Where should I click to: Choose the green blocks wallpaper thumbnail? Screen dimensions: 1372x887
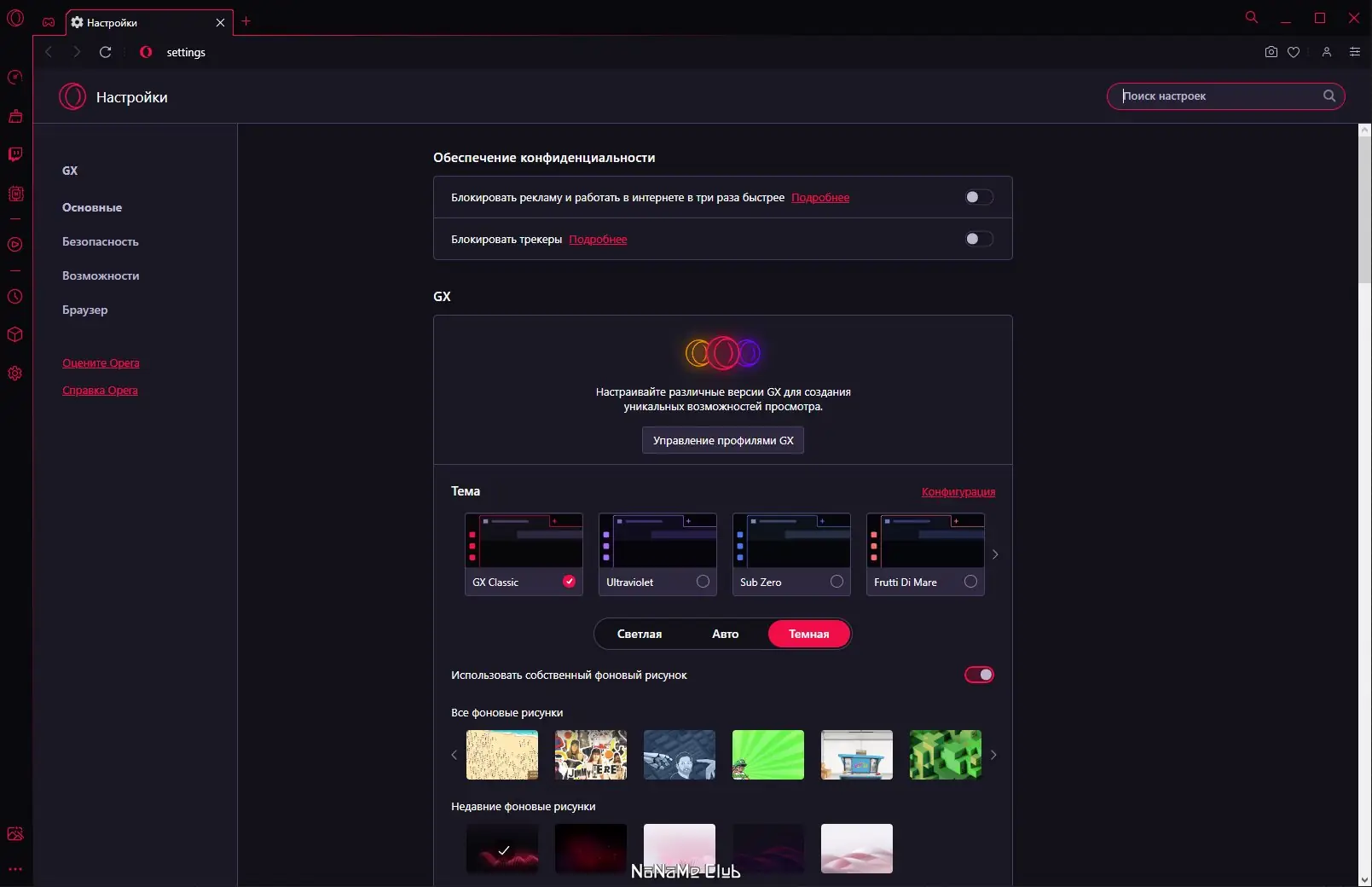click(946, 755)
